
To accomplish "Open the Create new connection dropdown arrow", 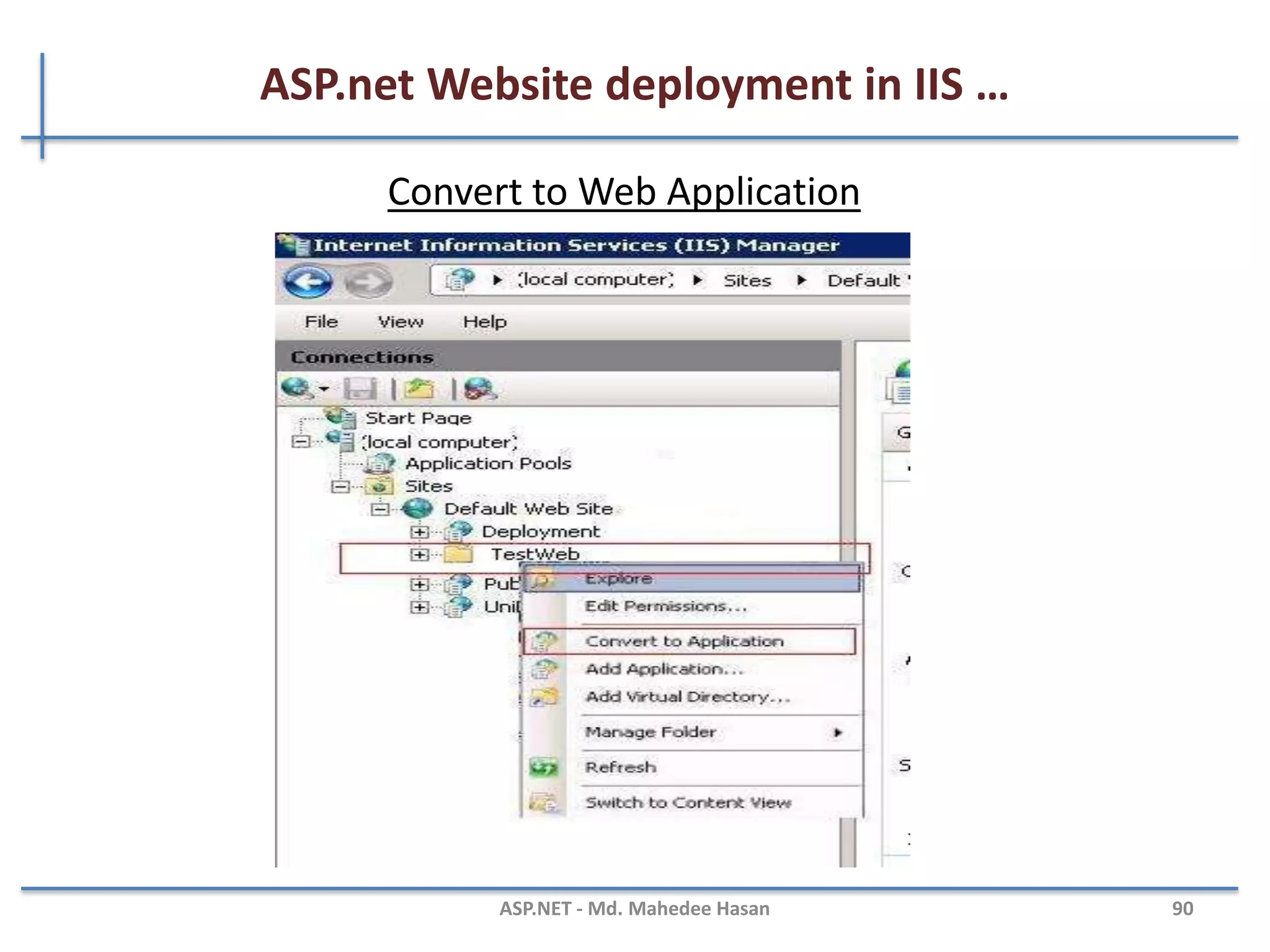I will tap(324, 390).
